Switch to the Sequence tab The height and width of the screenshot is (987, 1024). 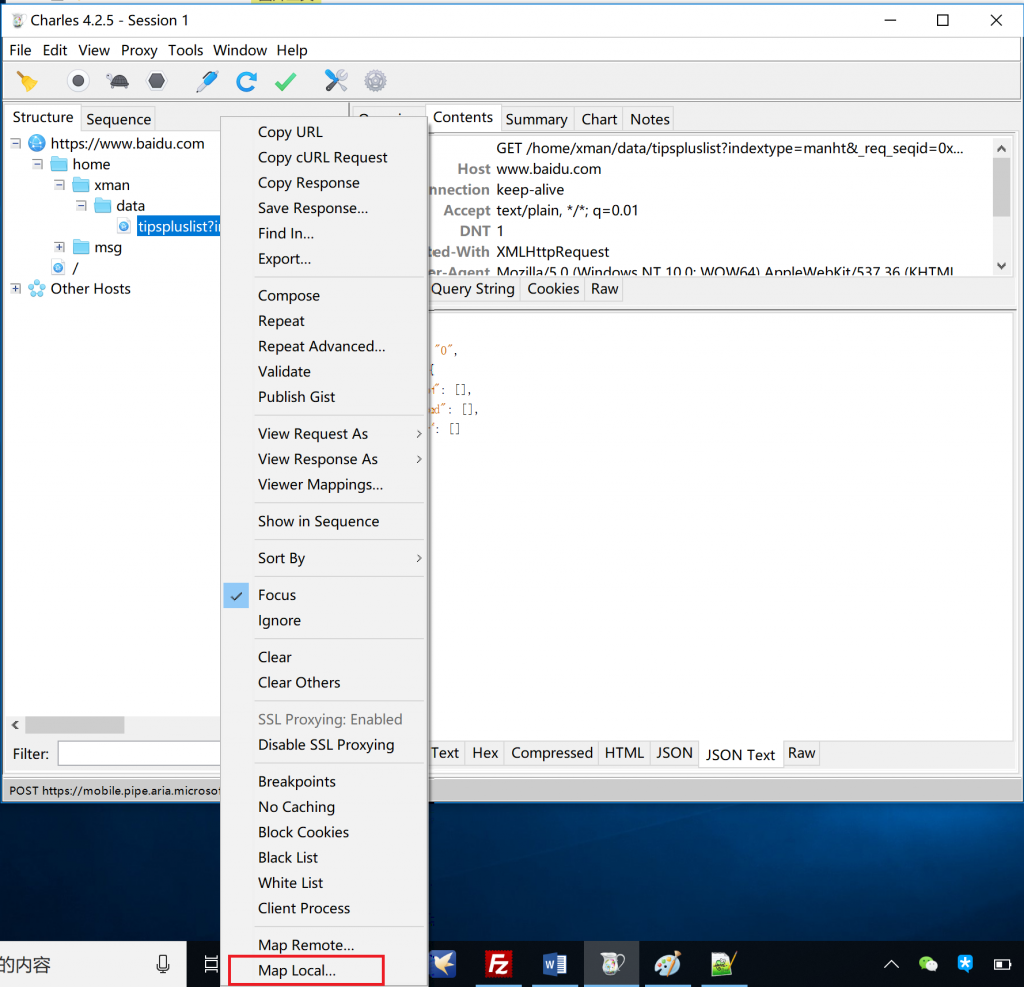coord(118,119)
